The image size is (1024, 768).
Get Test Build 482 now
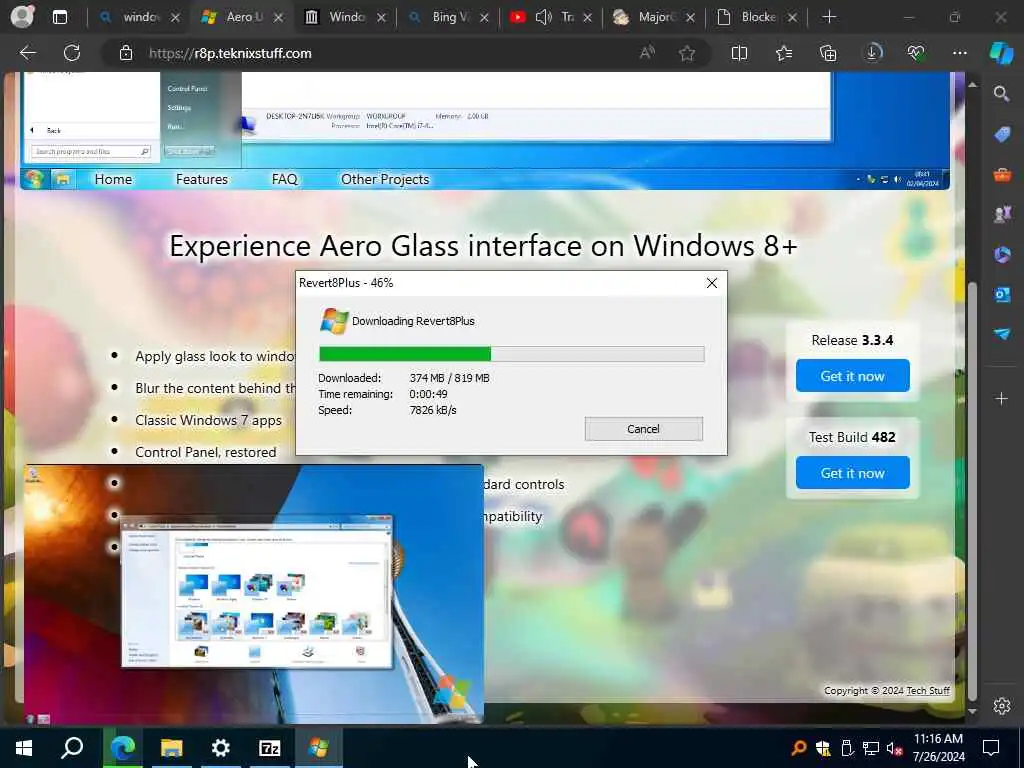(x=852, y=473)
